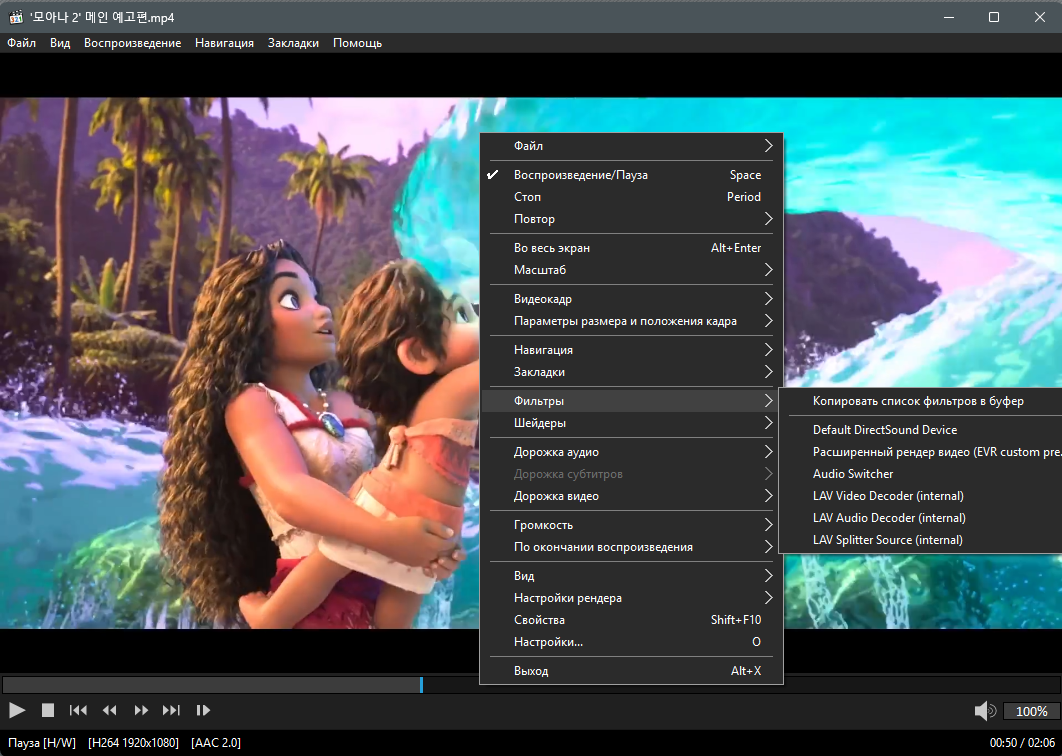Choose Стоп in the context menu
The height and width of the screenshot is (756, 1062).
(631, 196)
